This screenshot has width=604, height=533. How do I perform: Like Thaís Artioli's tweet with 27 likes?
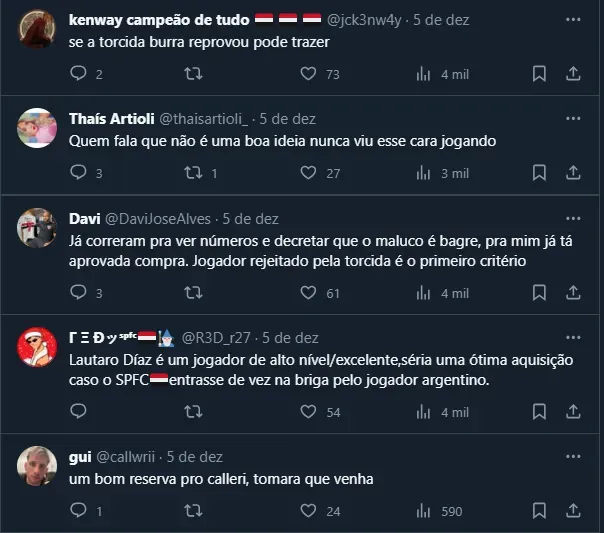pyautogui.click(x=309, y=173)
